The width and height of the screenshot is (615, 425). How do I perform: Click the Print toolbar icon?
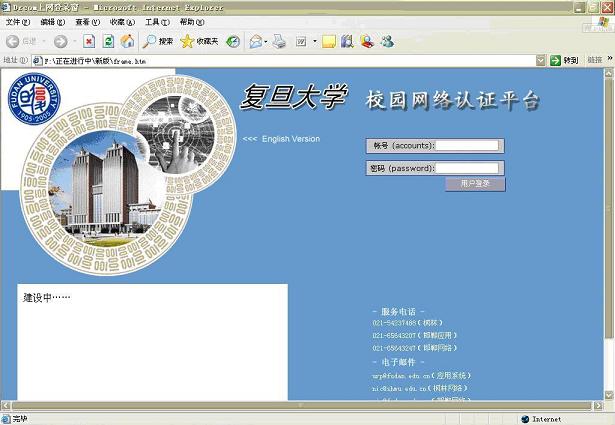click(280, 41)
